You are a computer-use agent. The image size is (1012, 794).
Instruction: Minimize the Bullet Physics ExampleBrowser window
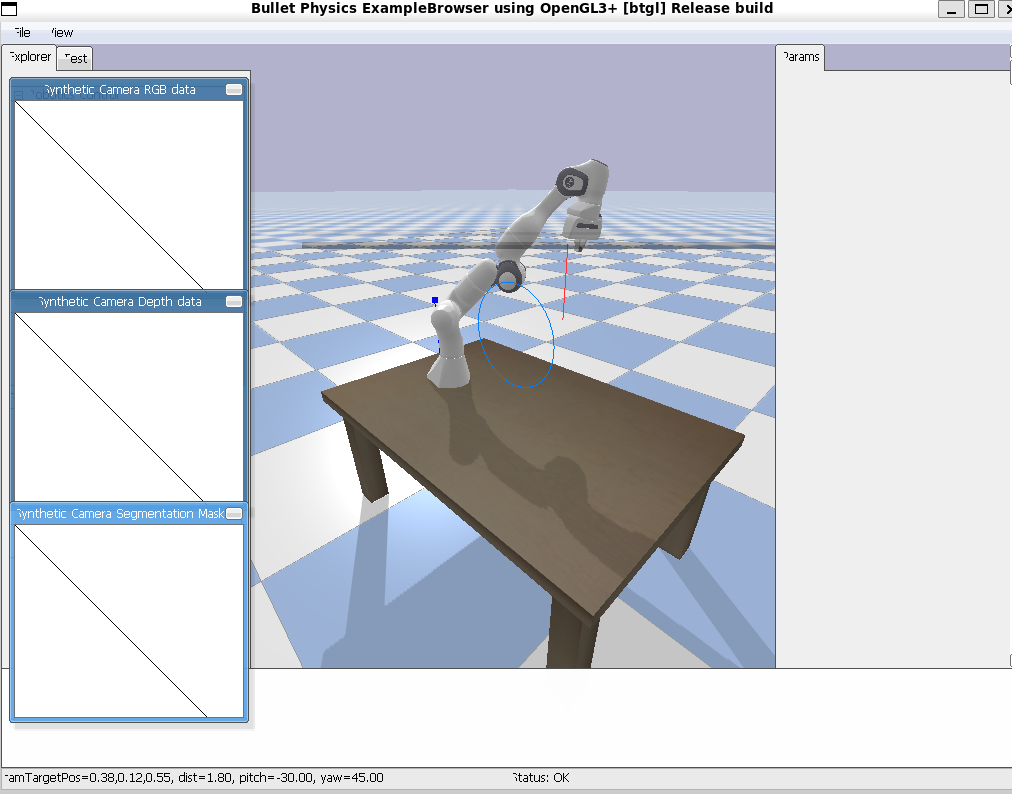point(951,9)
